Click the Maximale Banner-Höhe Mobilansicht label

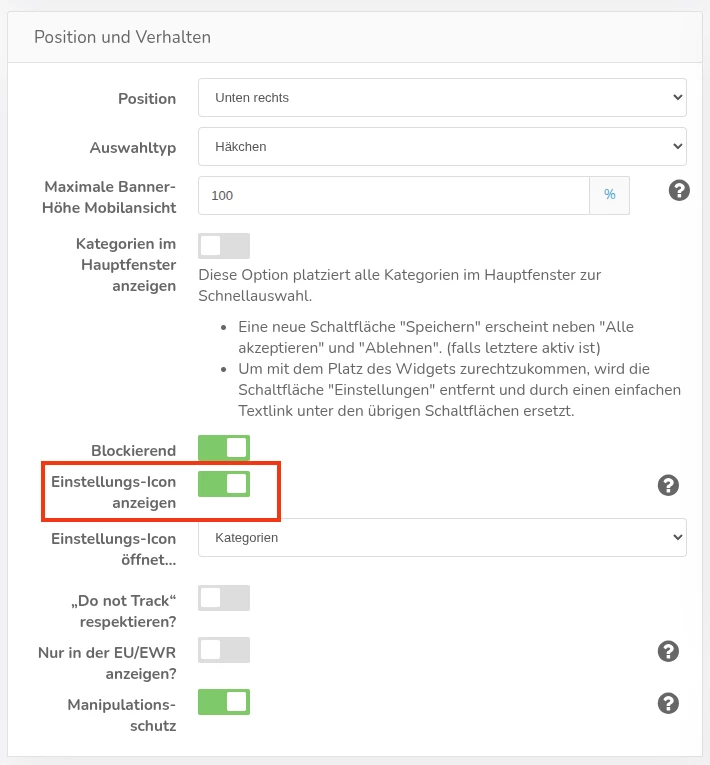(x=110, y=197)
